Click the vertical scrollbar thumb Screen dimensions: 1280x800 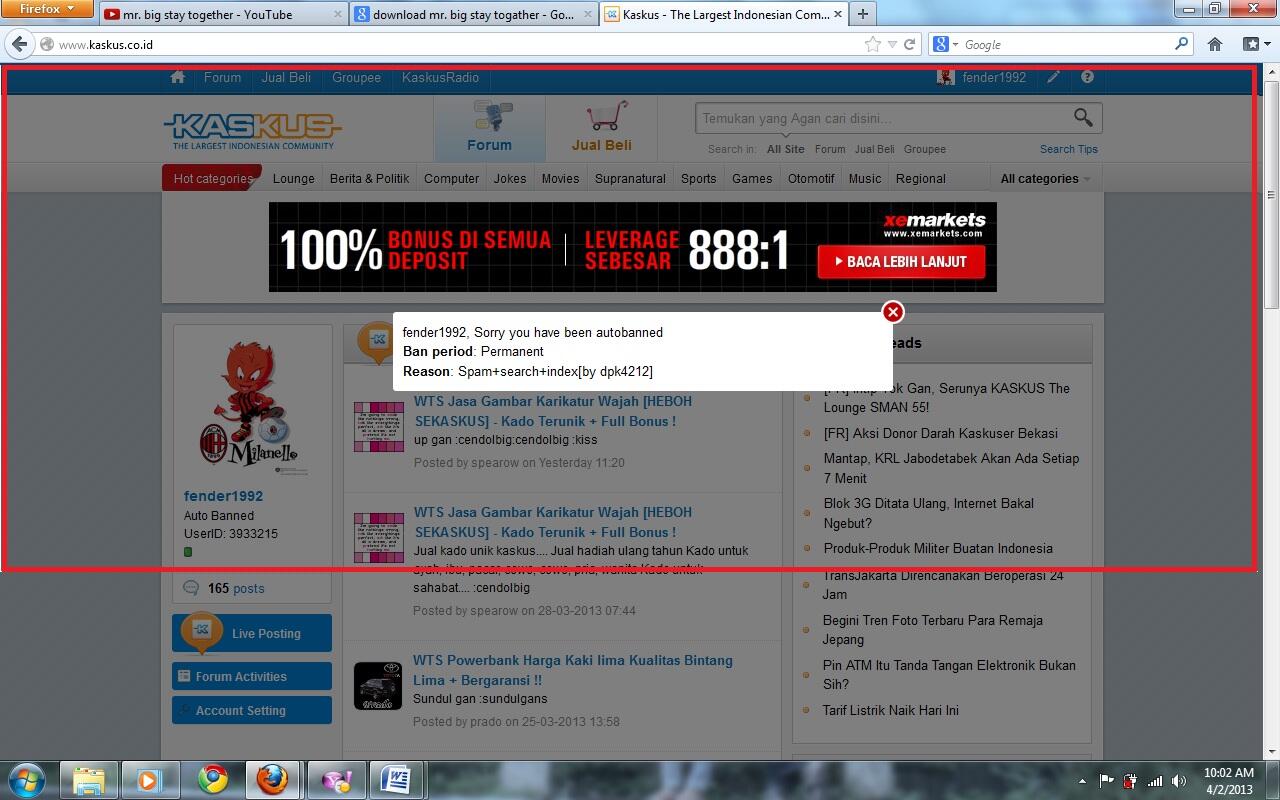tap(1272, 193)
